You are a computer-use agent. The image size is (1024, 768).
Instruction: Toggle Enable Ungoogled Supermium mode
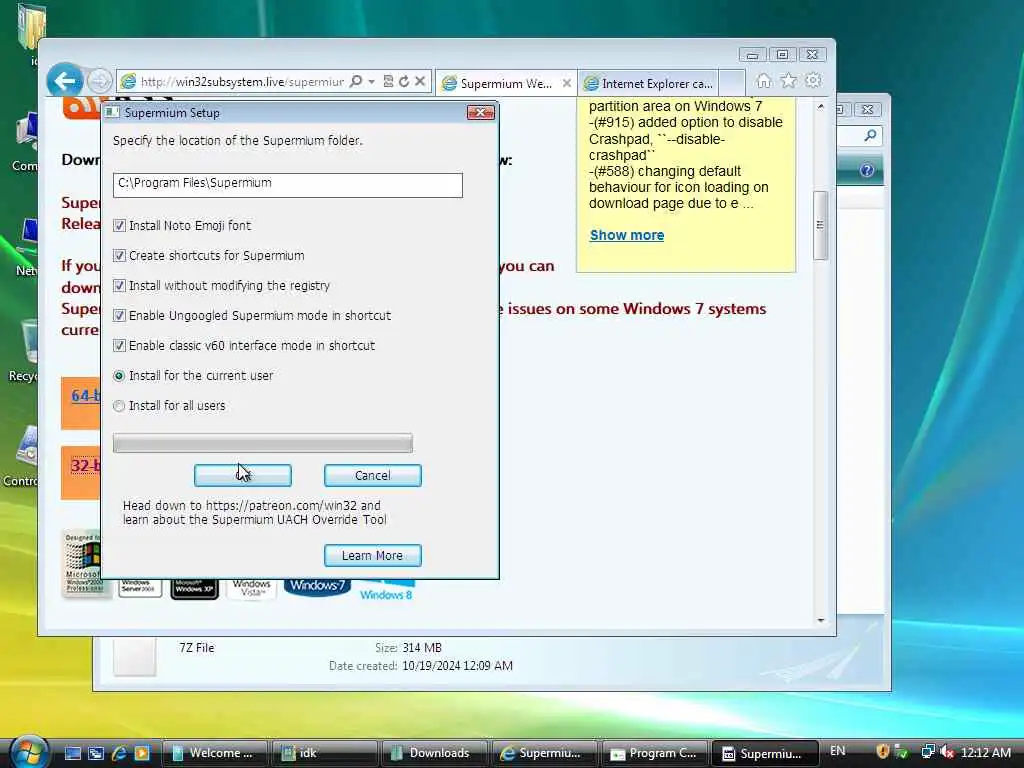tap(120, 316)
